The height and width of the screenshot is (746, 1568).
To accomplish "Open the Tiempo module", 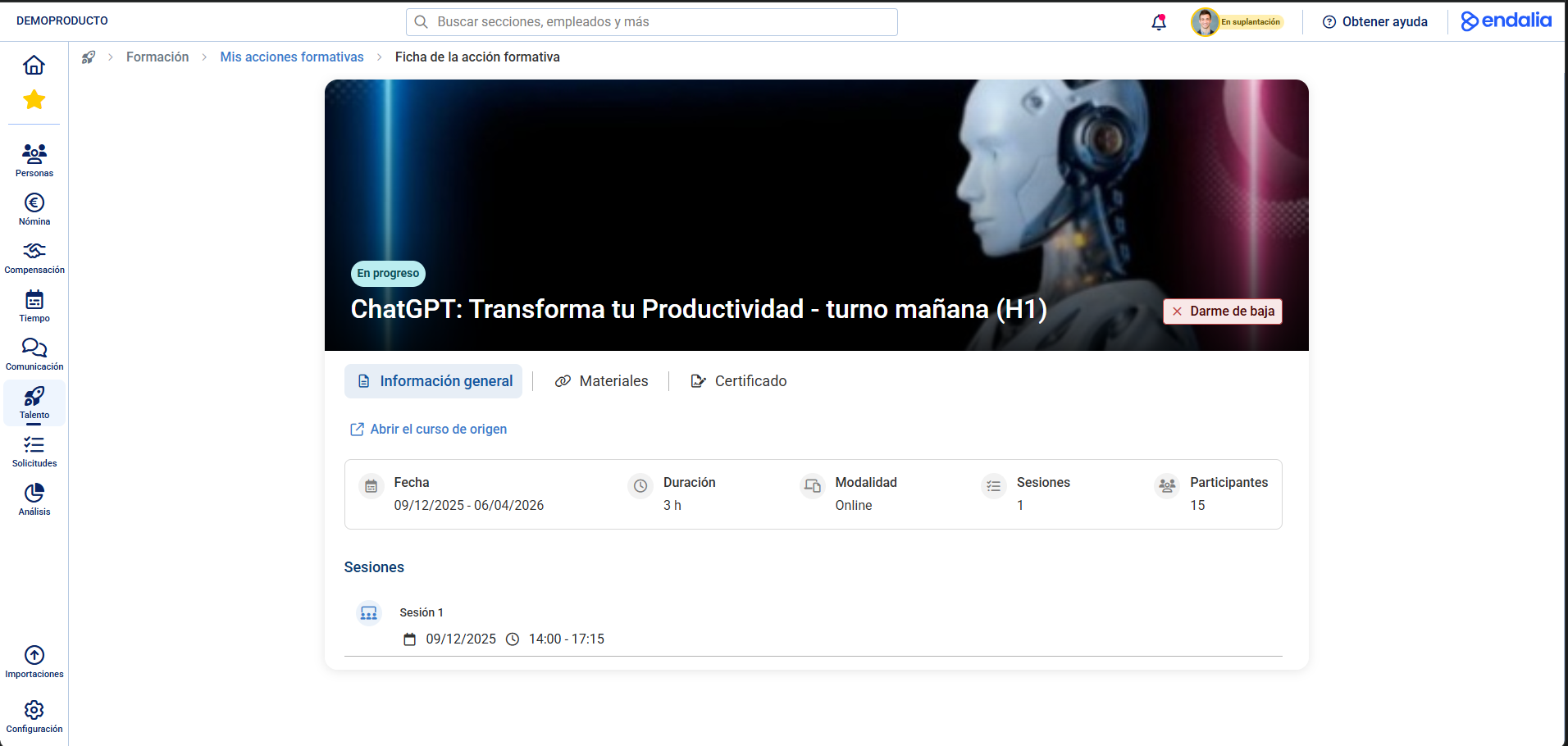I will (34, 306).
